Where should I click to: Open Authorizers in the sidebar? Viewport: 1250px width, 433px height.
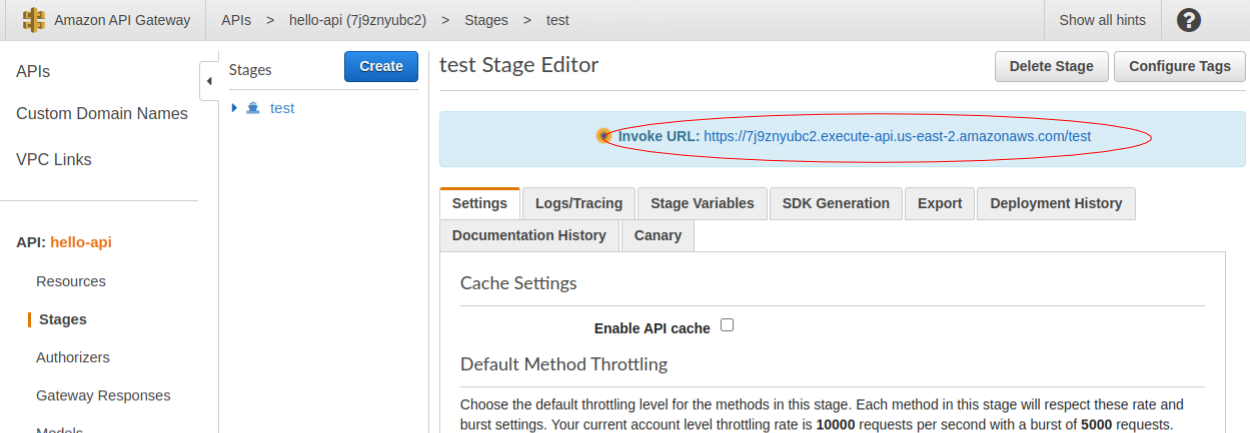[x=73, y=358]
